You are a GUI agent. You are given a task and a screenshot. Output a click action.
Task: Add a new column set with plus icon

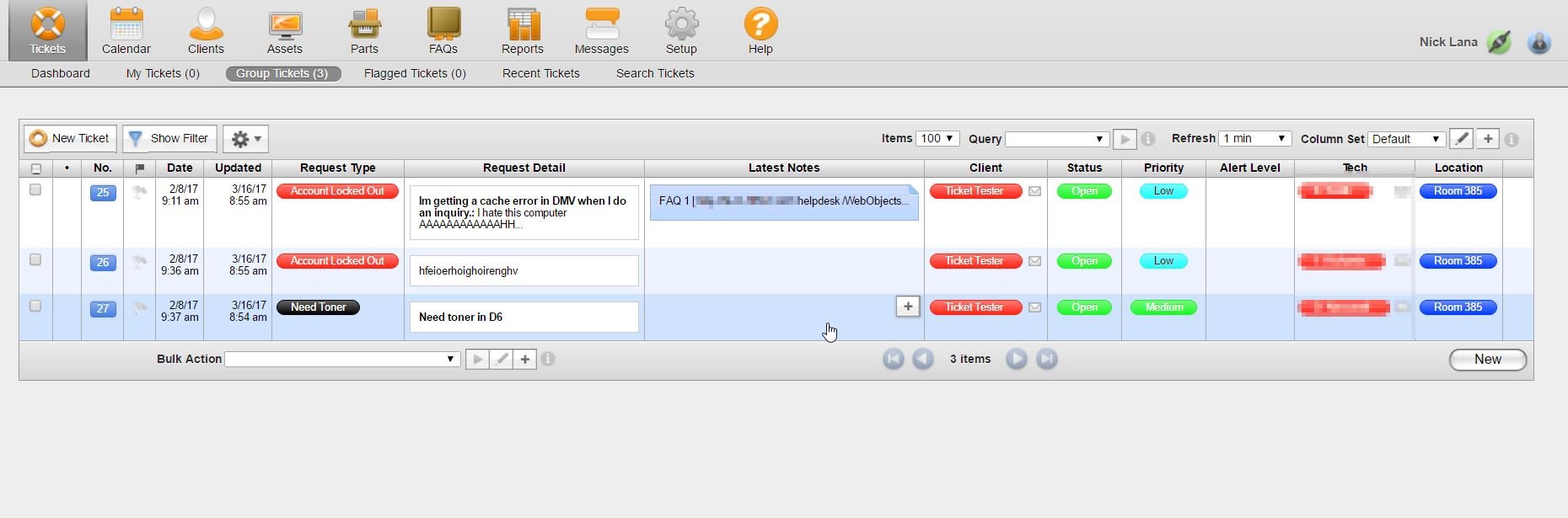pyautogui.click(x=1488, y=139)
